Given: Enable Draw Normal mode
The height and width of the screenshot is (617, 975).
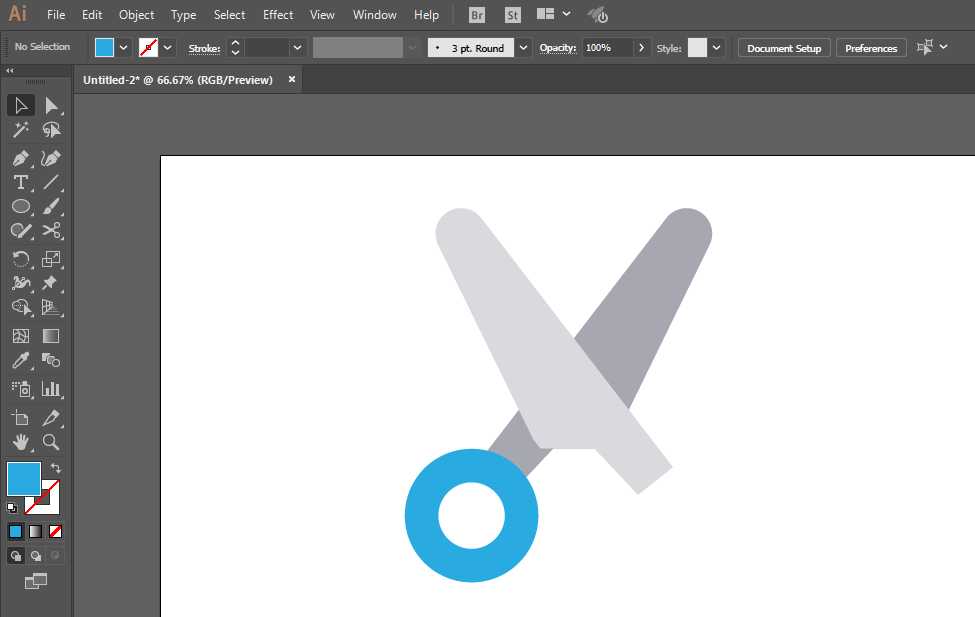Looking at the screenshot, I should [x=16, y=556].
